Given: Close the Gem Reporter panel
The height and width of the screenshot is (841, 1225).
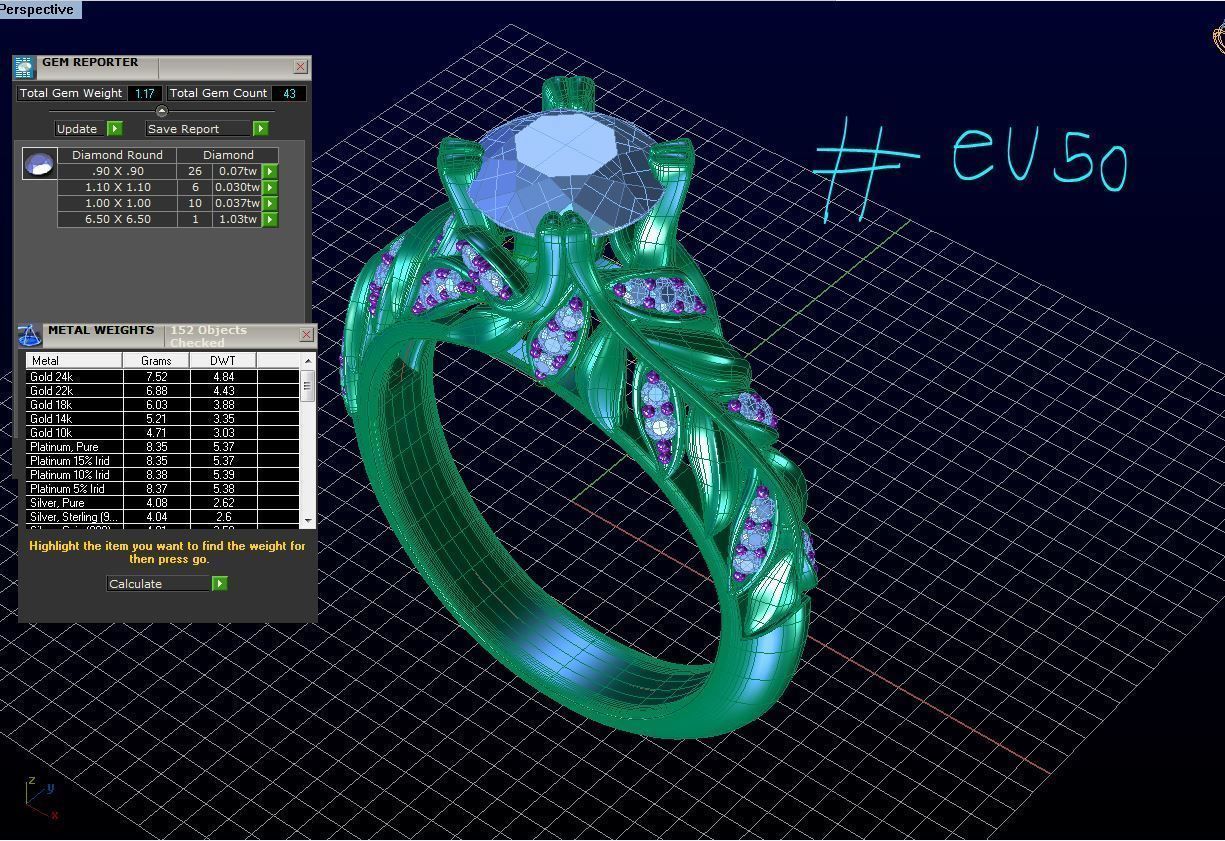Looking at the screenshot, I should coord(300,66).
